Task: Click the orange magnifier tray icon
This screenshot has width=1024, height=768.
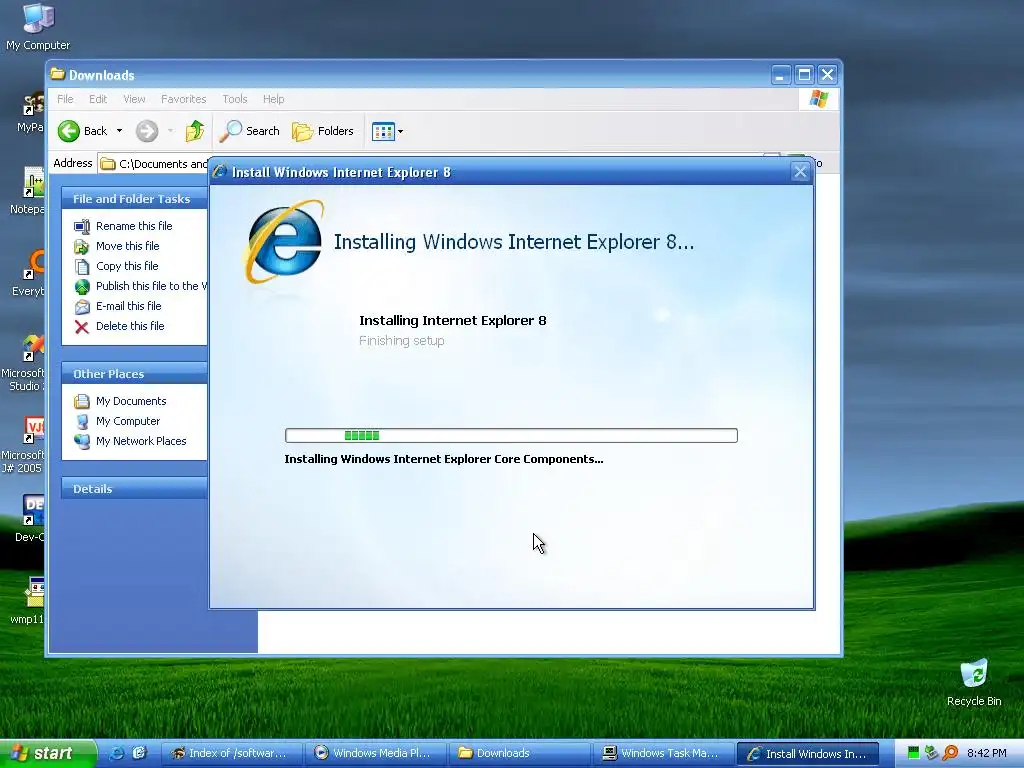Action: [x=950, y=753]
